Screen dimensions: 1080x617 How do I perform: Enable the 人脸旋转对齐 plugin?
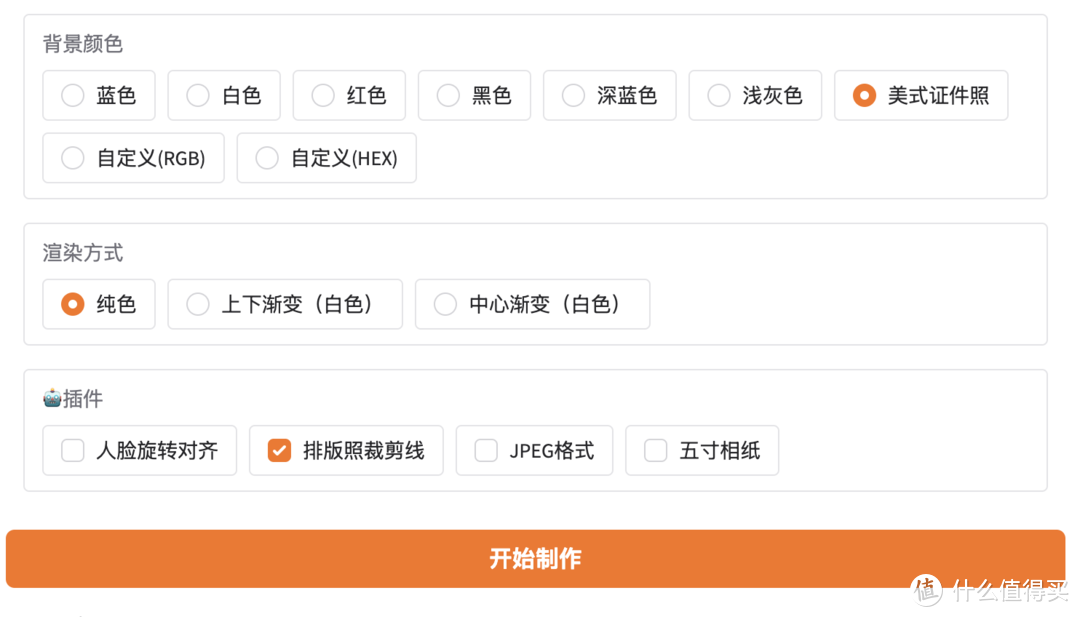click(x=139, y=450)
